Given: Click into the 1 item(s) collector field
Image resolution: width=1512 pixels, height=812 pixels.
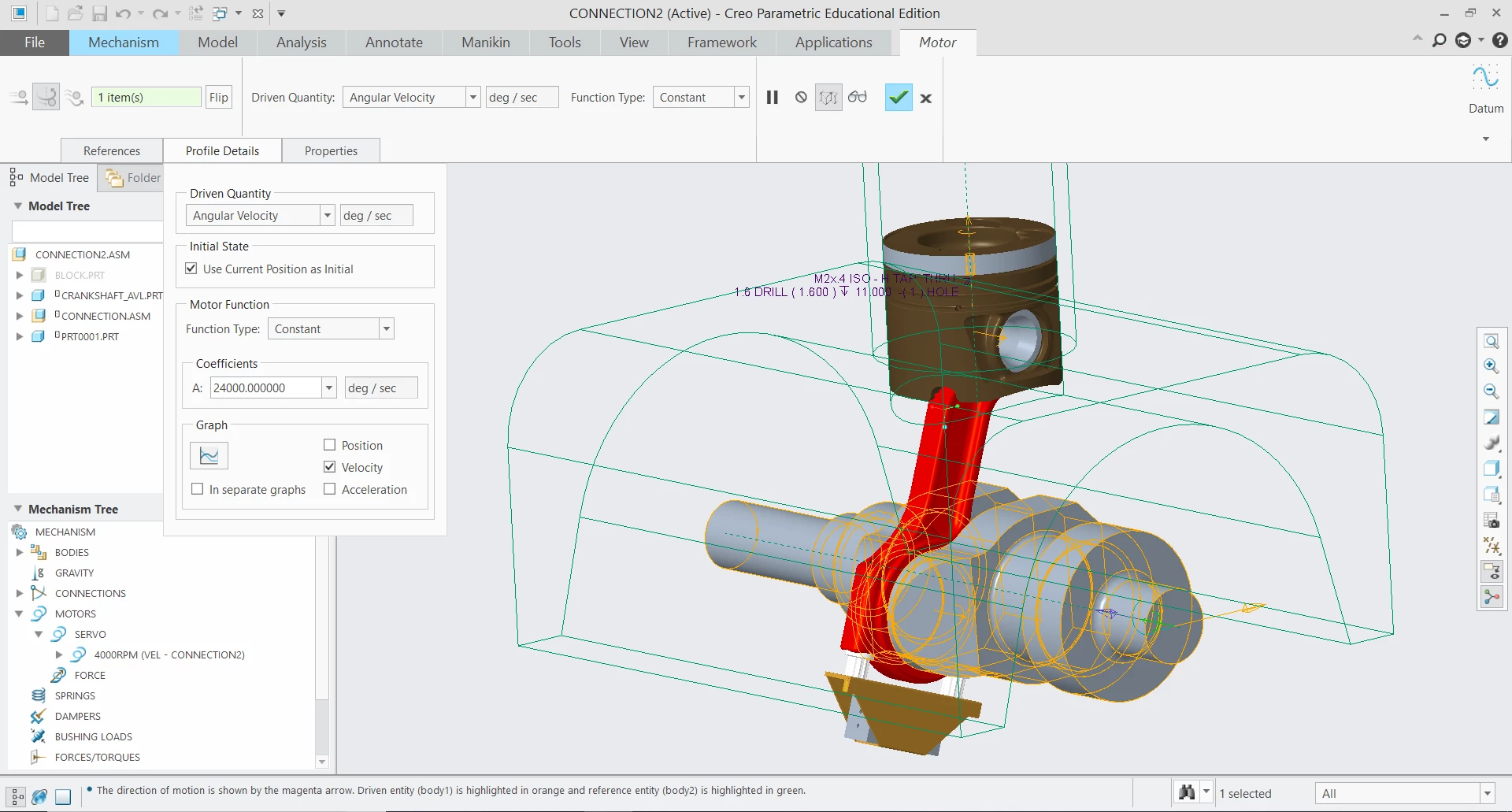Looking at the screenshot, I should pos(146,97).
